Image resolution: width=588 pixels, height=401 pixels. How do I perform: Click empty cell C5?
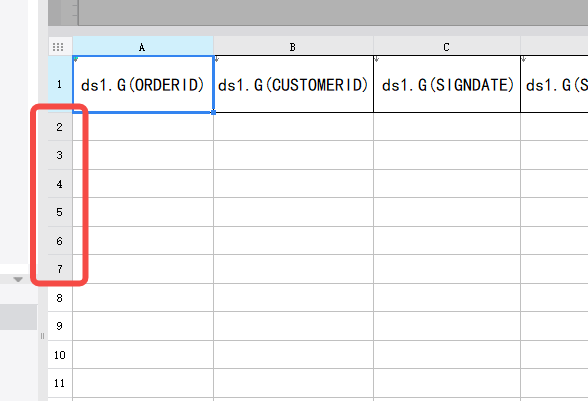447,212
